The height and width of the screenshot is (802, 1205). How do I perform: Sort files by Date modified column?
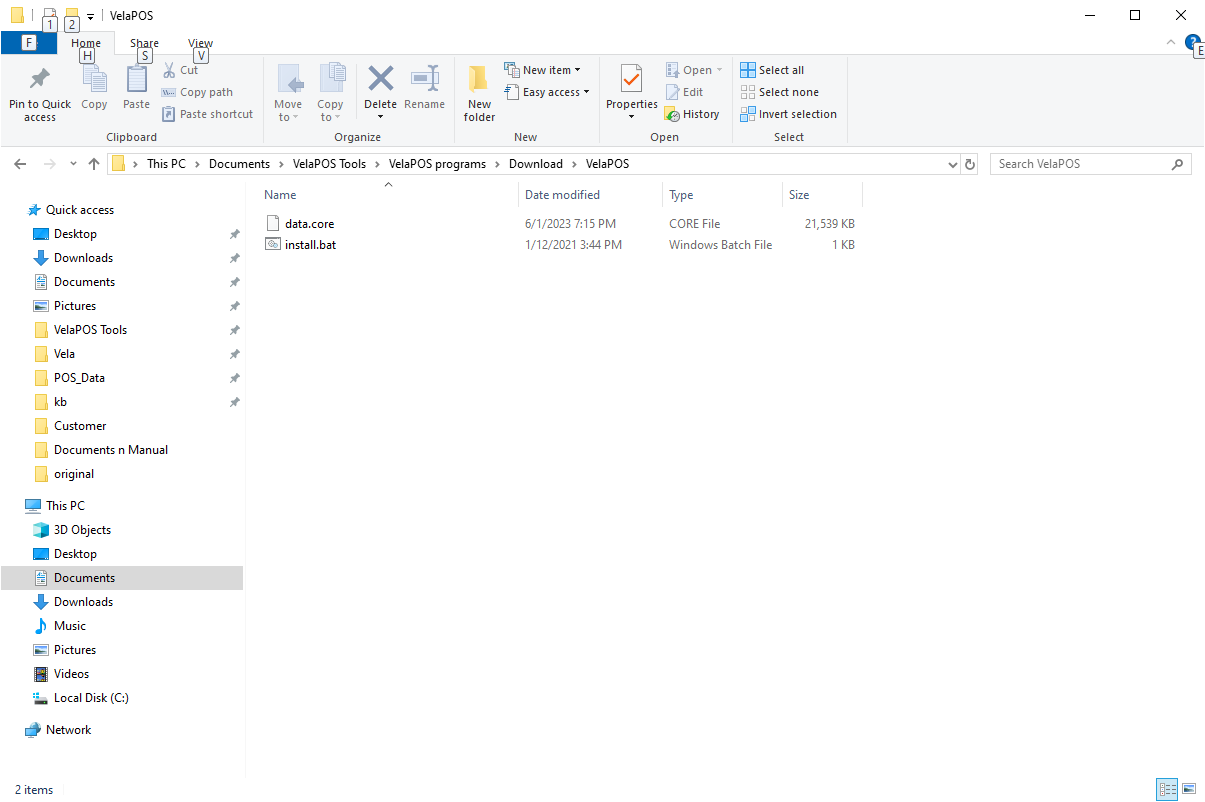click(562, 195)
